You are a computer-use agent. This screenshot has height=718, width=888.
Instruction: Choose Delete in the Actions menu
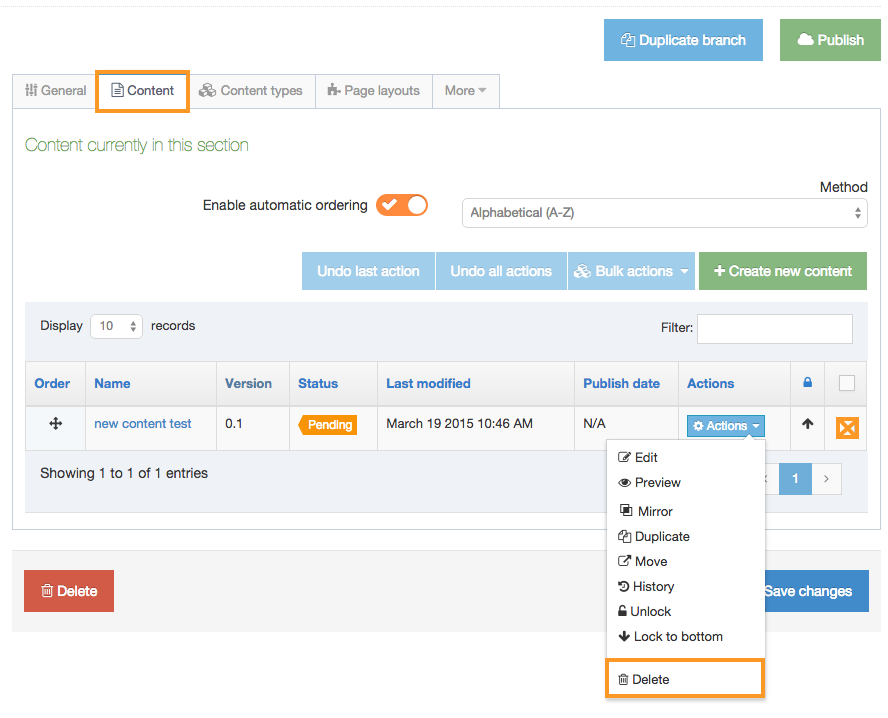[650, 679]
